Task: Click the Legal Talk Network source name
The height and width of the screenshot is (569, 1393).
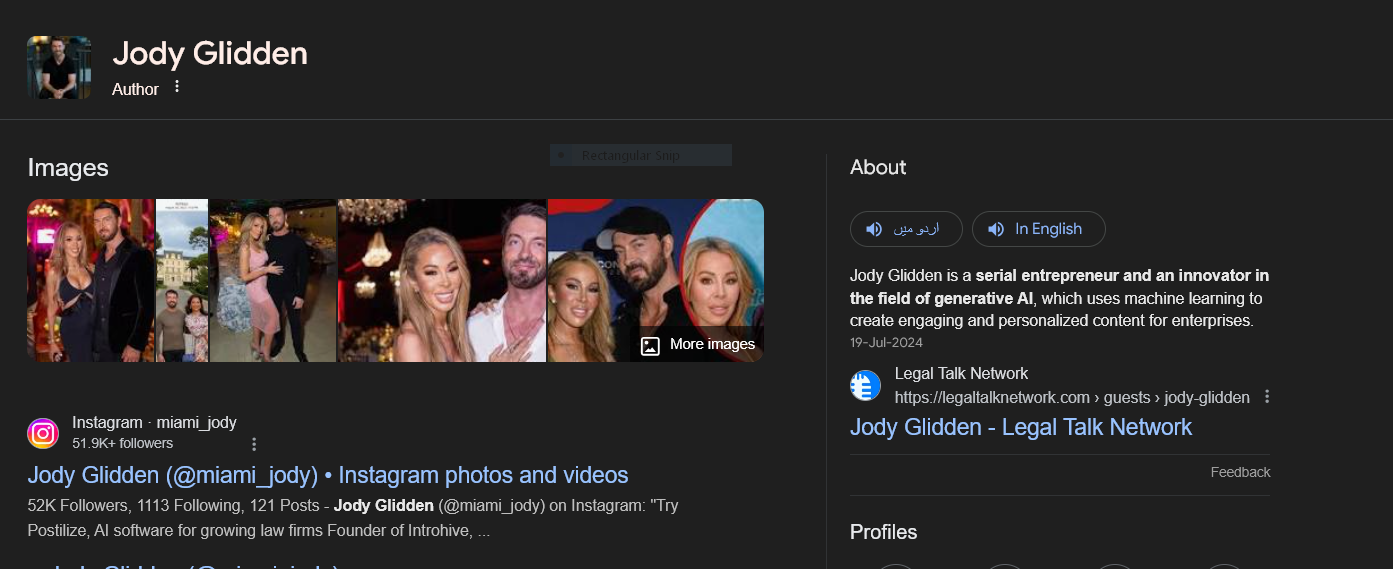Action: click(961, 373)
